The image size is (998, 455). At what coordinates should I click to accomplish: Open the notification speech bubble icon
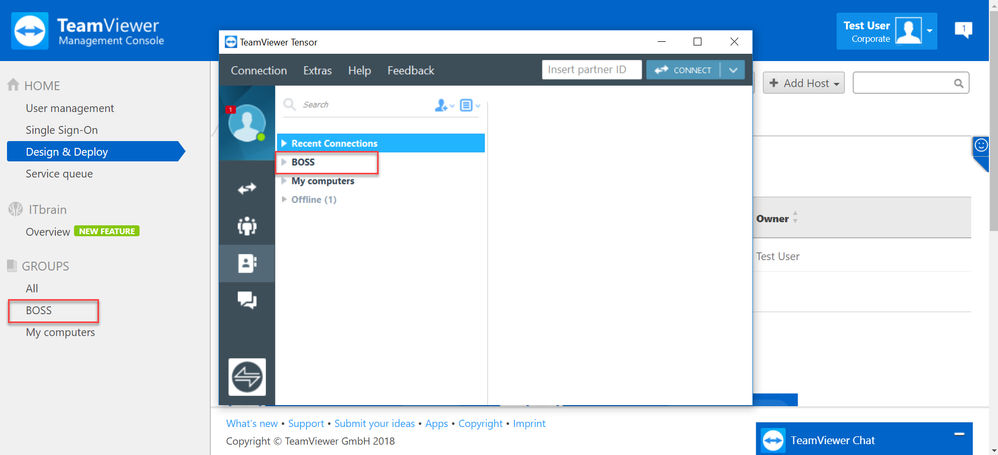coord(963,30)
